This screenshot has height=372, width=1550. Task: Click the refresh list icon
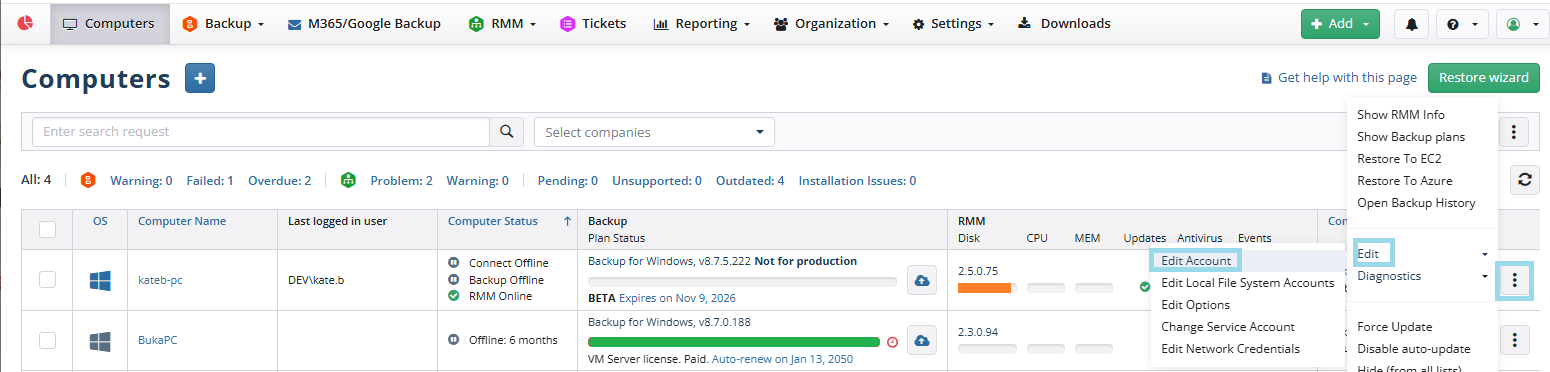(1524, 179)
